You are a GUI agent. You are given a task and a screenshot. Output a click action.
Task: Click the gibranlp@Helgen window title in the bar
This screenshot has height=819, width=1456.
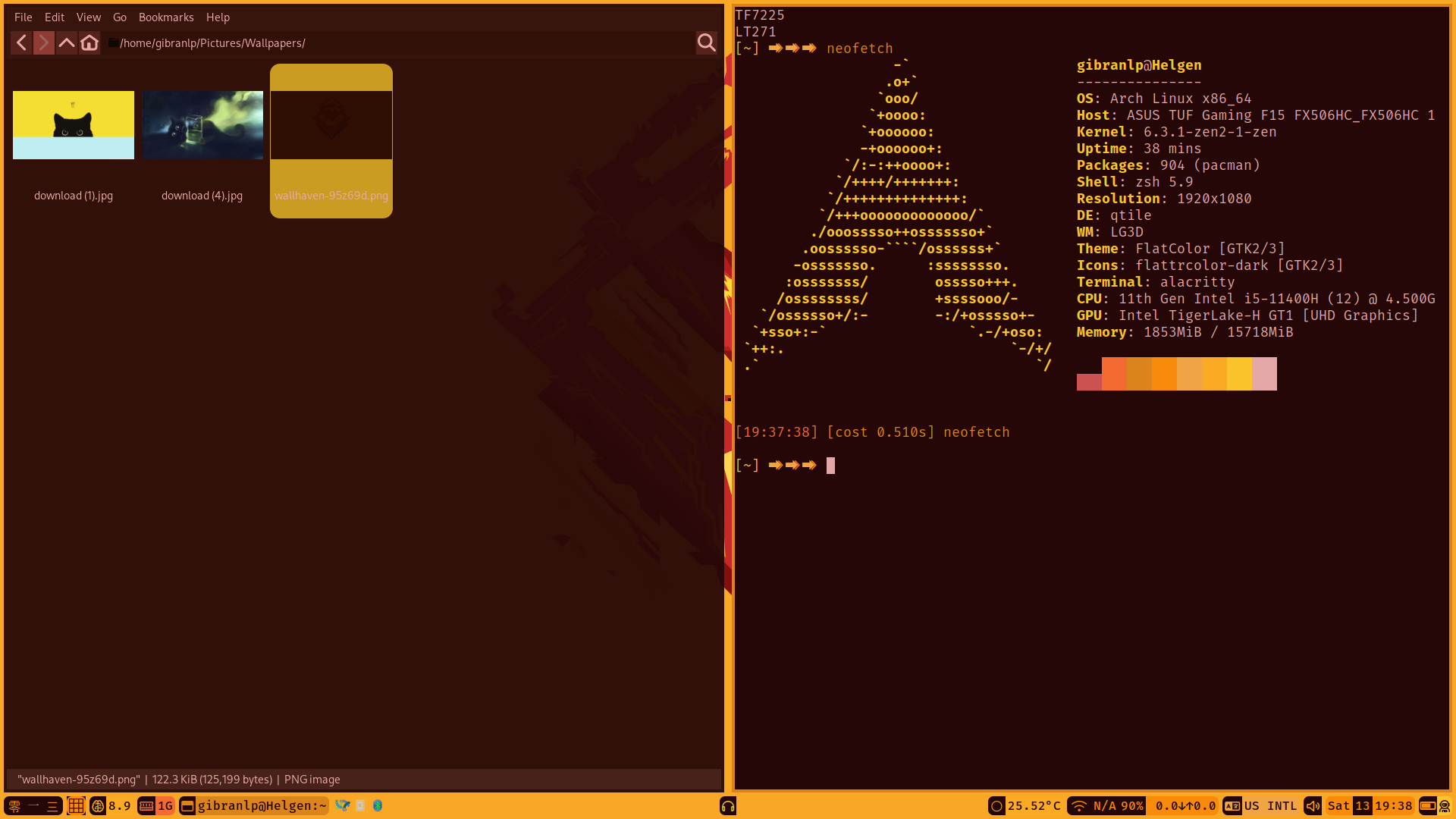coord(262,806)
